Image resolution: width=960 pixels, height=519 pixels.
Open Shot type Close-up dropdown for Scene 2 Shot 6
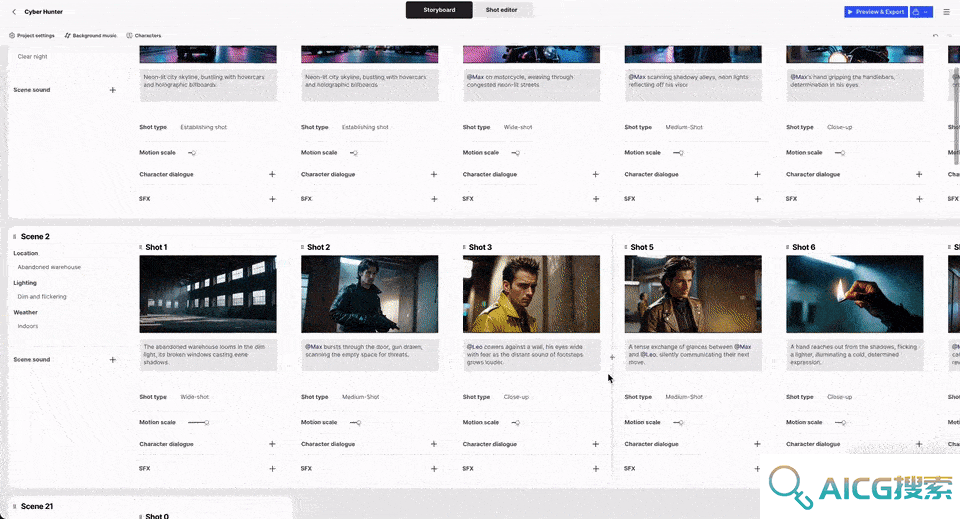click(839, 397)
